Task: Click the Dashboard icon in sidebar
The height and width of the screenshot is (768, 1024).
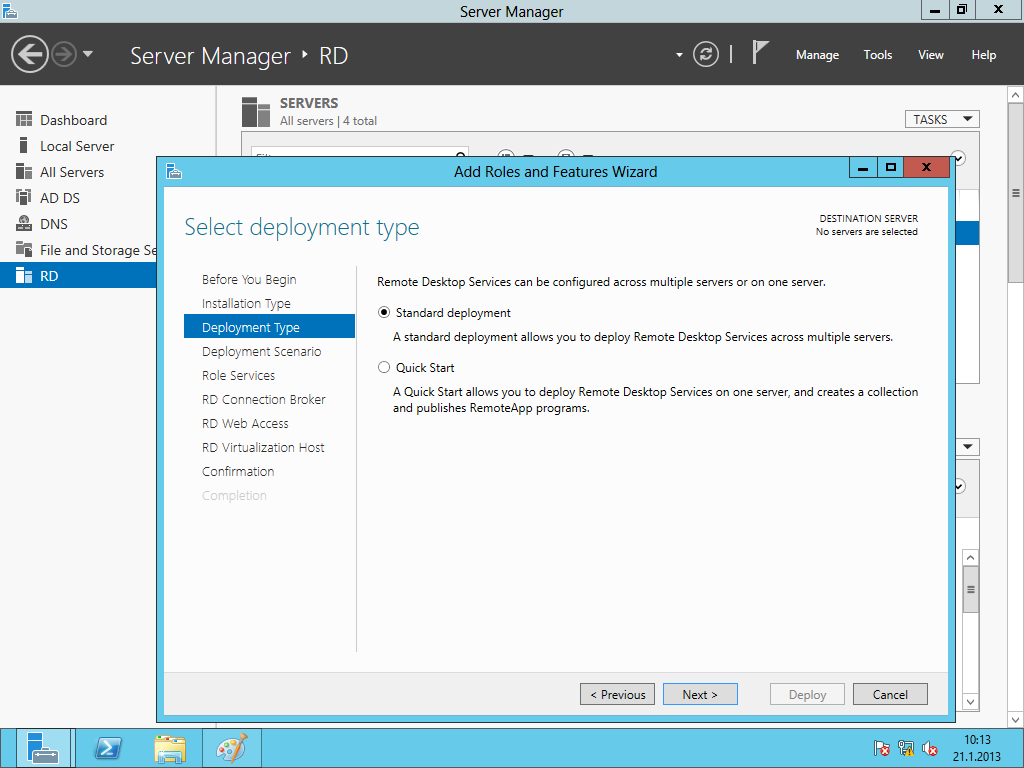Action: [24, 120]
